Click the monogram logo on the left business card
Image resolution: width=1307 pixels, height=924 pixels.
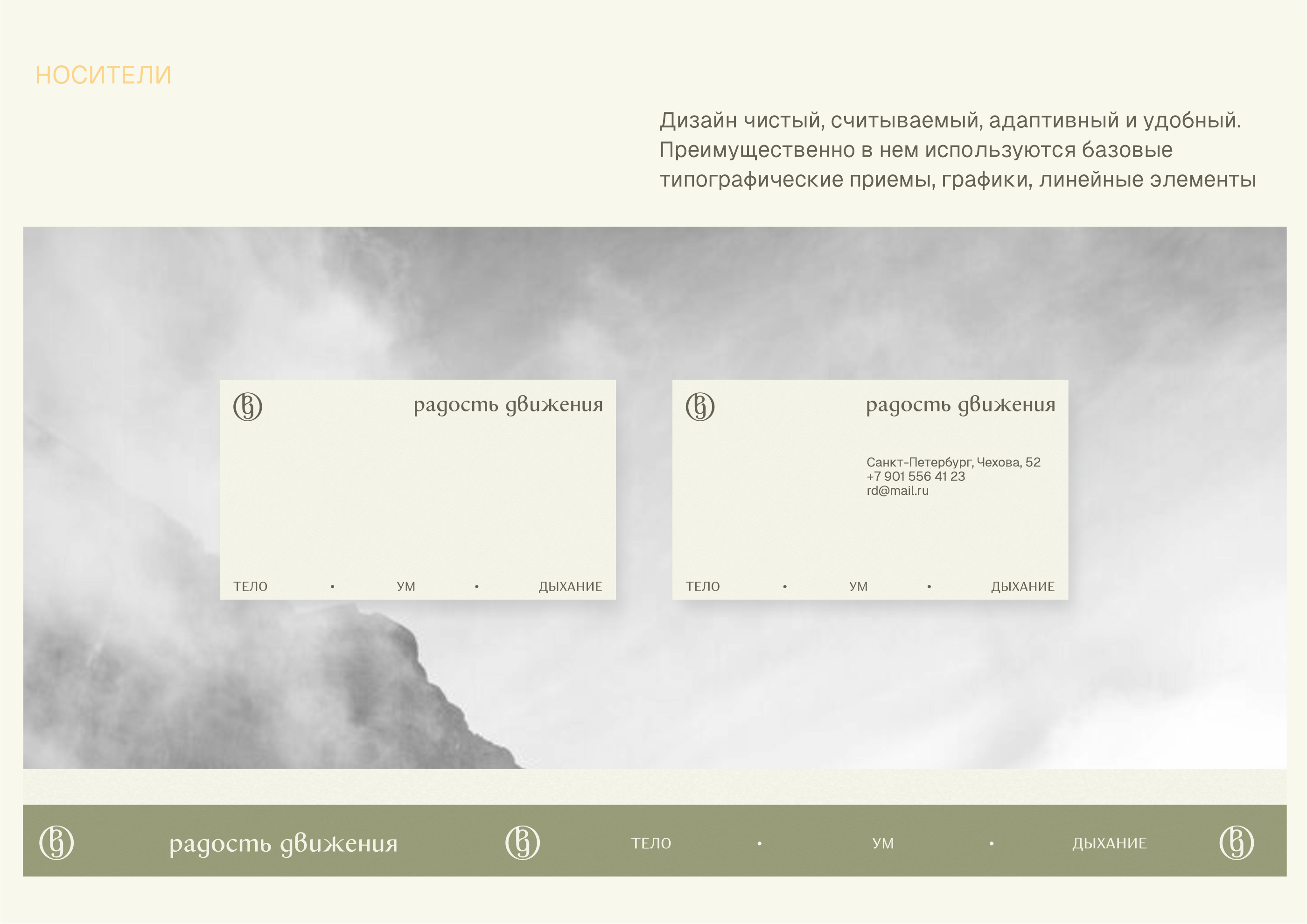[x=248, y=406]
